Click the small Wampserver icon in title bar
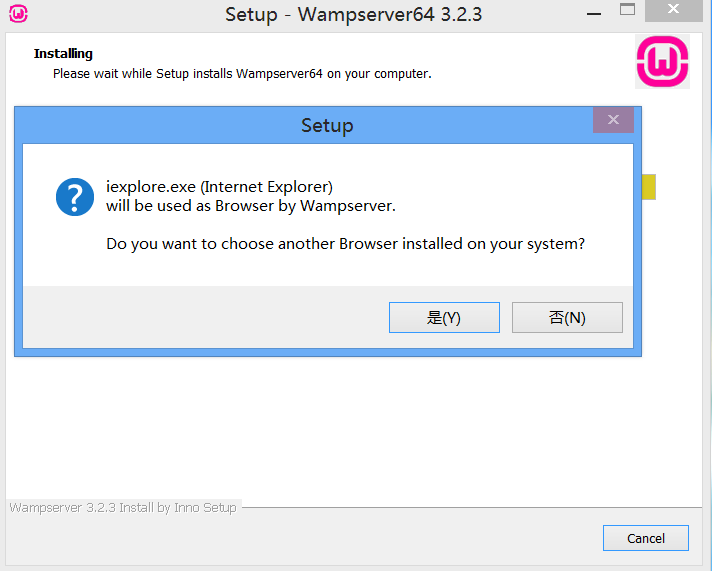The width and height of the screenshot is (712, 571). pos(18,14)
